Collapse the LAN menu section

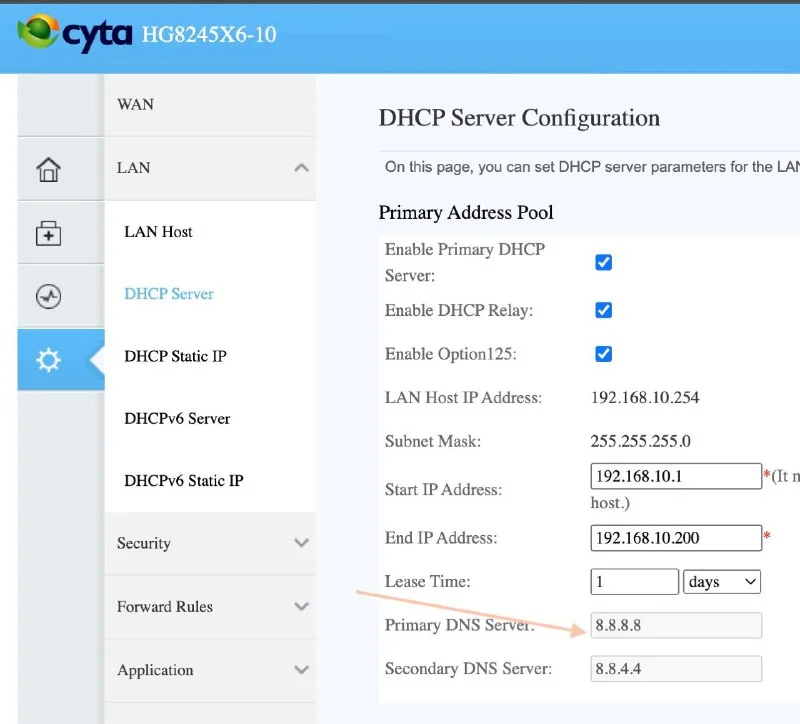coord(301,168)
